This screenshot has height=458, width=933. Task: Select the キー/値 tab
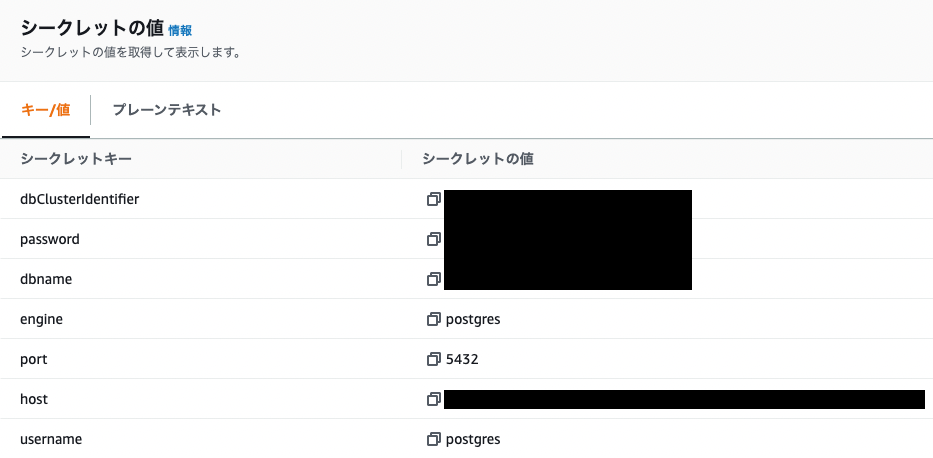[x=45, y=110]
